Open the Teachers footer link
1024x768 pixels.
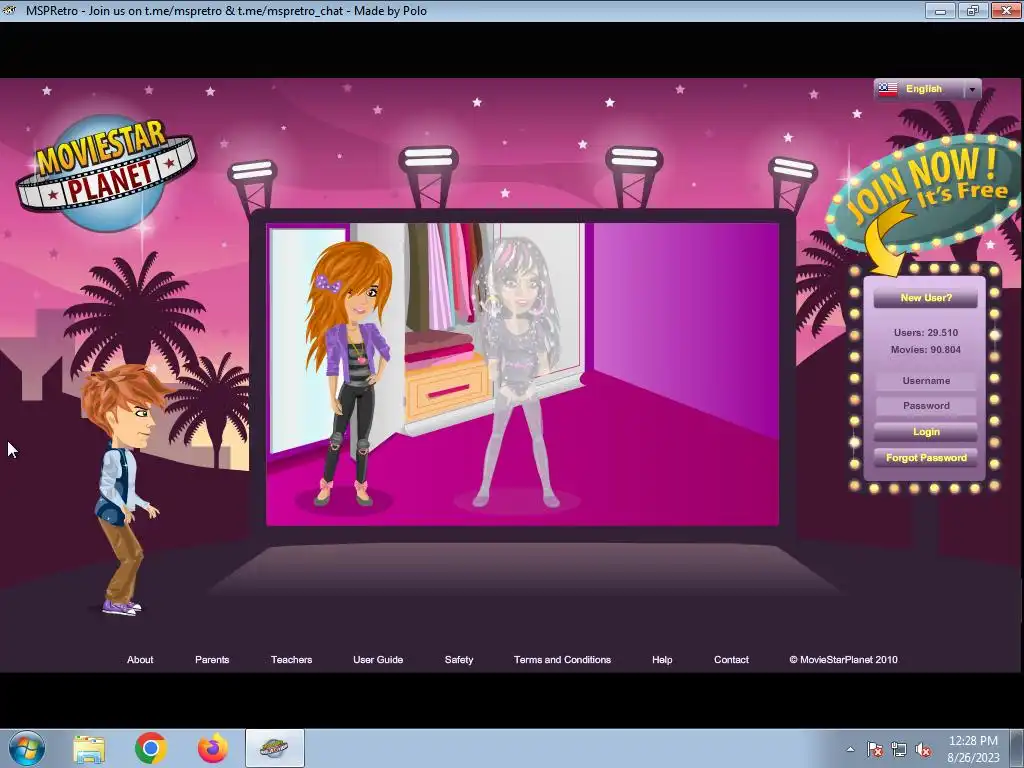point(291,660)
